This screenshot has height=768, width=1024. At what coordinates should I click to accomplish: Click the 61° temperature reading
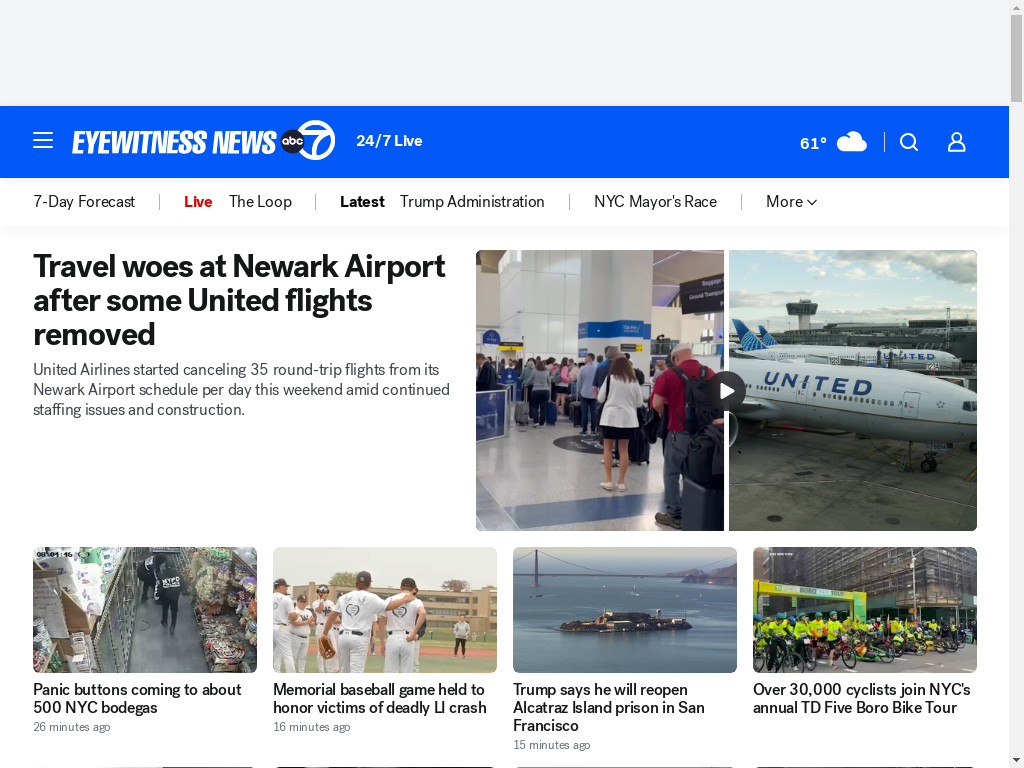coord(813,143)
